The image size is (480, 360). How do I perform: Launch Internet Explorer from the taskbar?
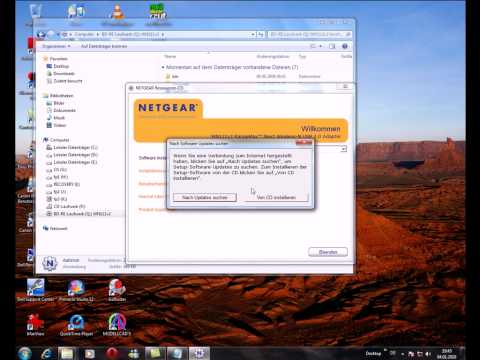(x=48, y=353)
